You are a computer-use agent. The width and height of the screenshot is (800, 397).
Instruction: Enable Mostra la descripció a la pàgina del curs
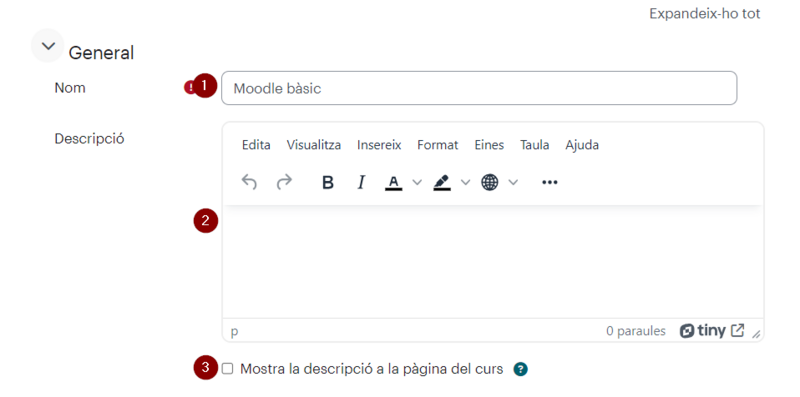coord(228,368)
